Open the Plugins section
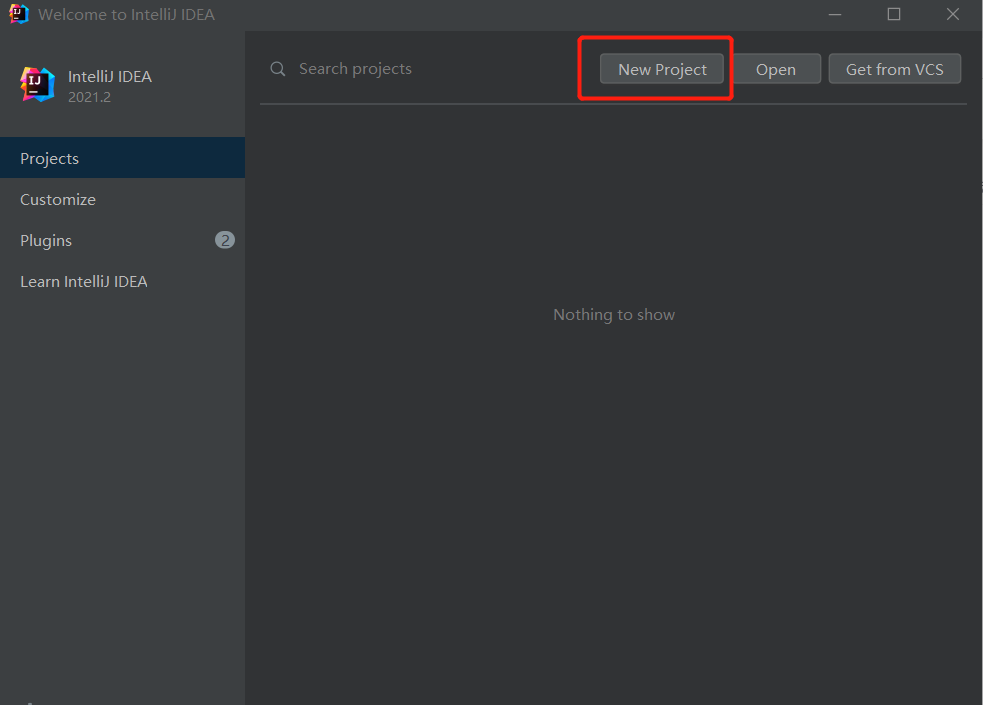The image size is (983, 705). click(46, 241)
